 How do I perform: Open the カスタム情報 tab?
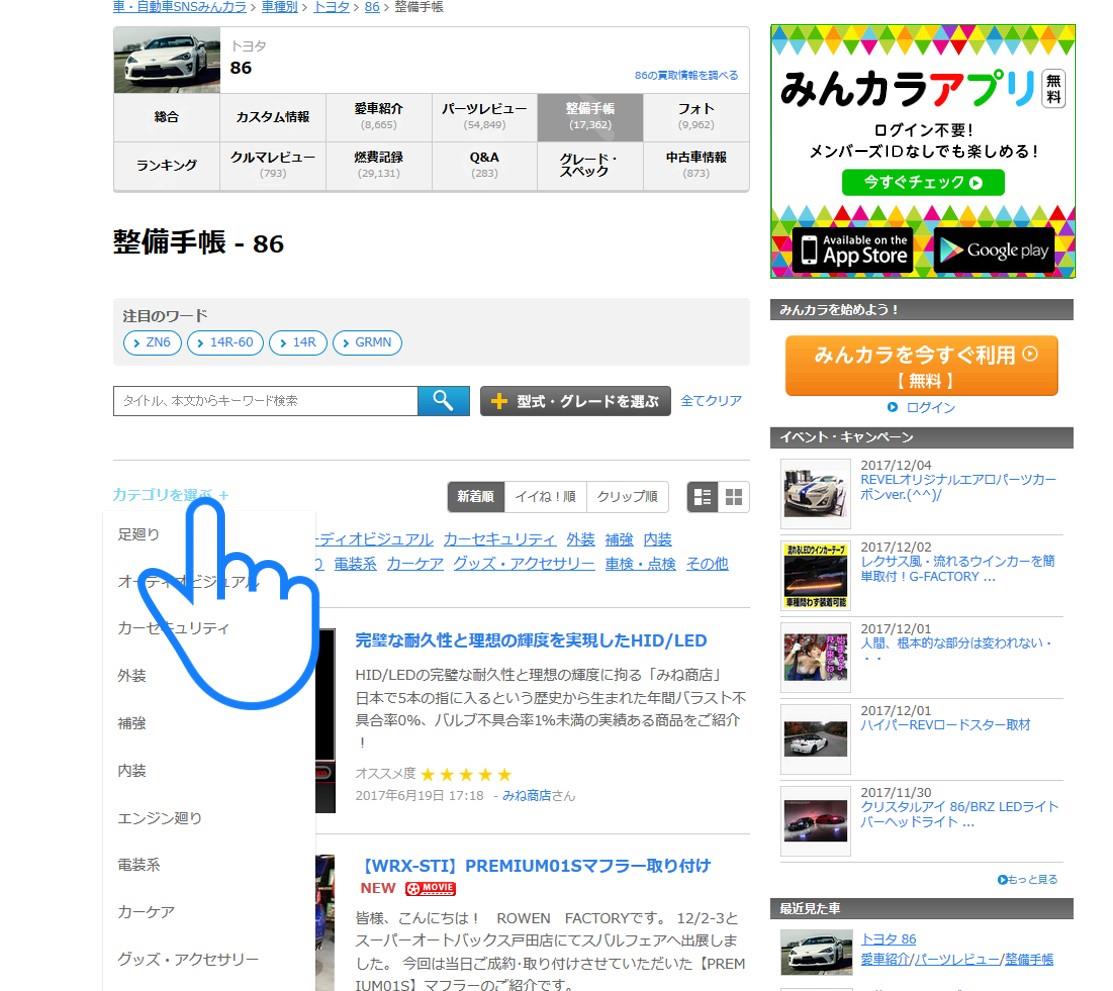(273, 117)
